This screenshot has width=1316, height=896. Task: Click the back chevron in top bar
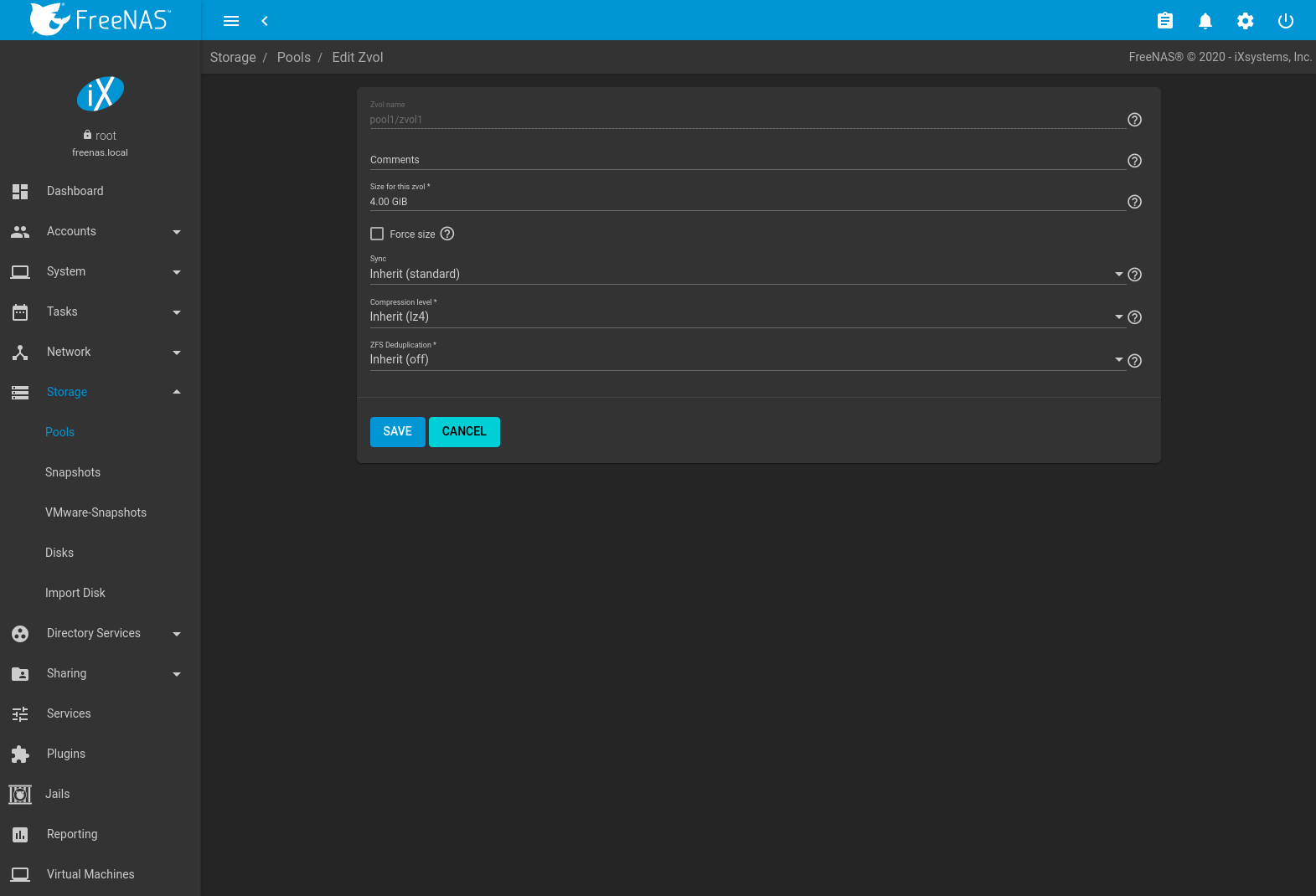point(265,21)
